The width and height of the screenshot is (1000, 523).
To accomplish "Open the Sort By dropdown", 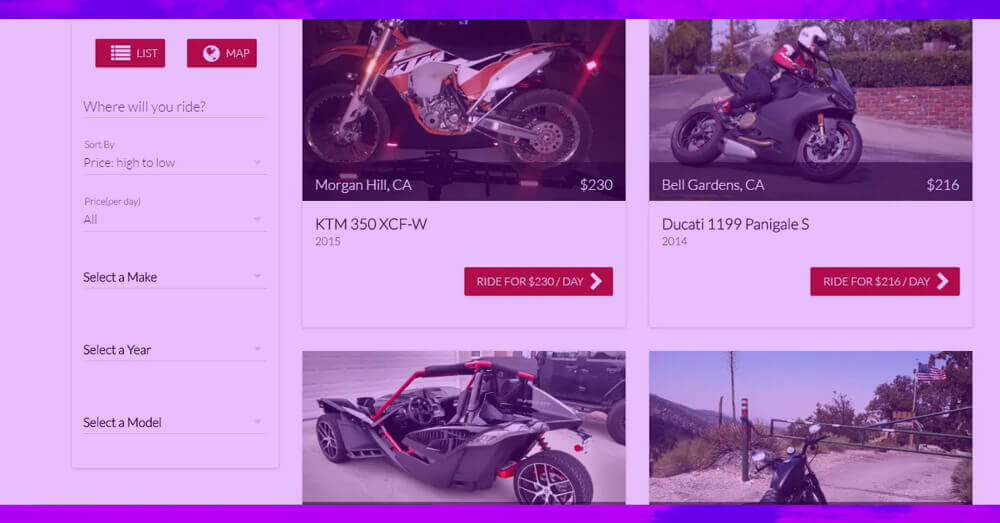I will point(173,163).
